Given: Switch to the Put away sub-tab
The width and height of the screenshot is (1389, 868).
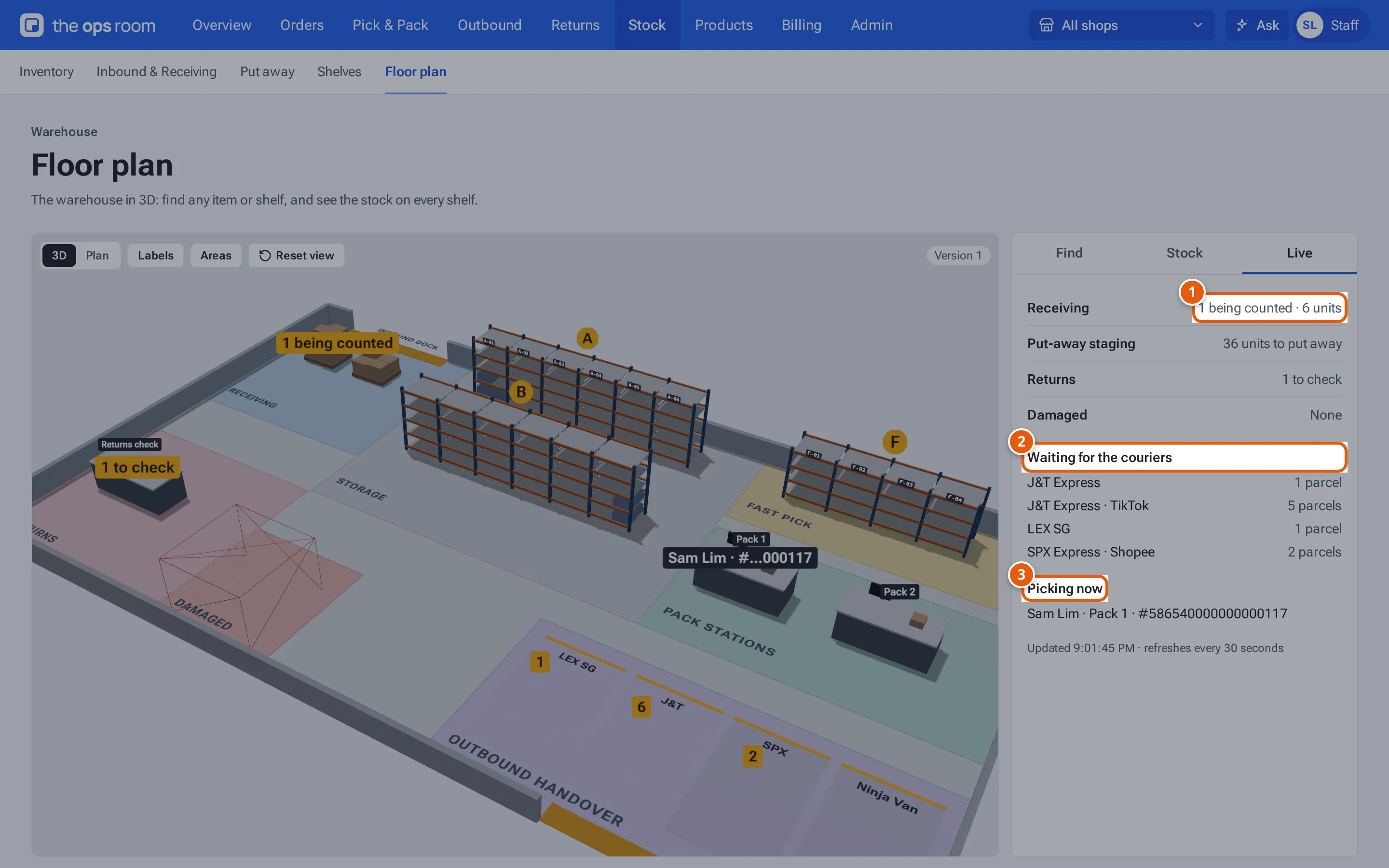Looking at the screenshot, I should tap(267, 72).
